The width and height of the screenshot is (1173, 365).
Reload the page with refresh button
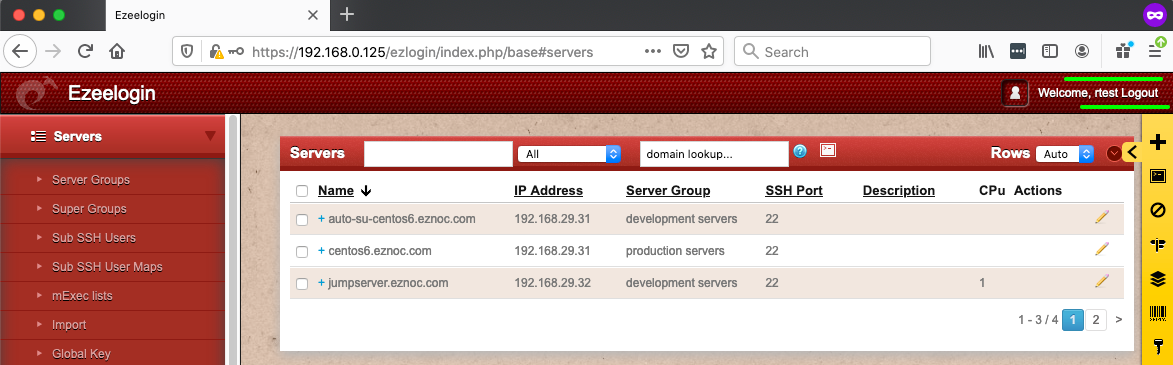pyautogui.click(x=85, y=52)
